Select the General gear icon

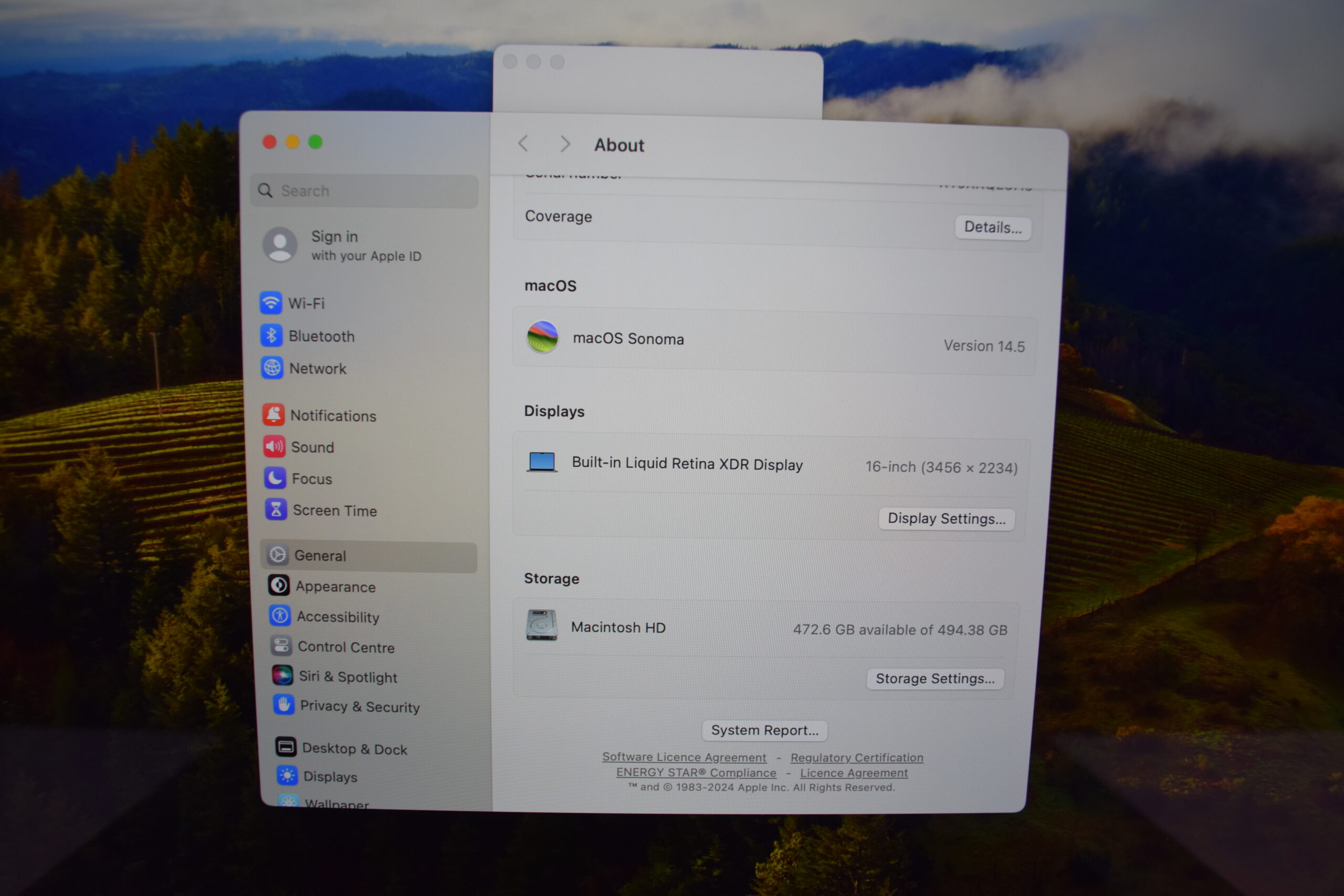click(278, 555)
